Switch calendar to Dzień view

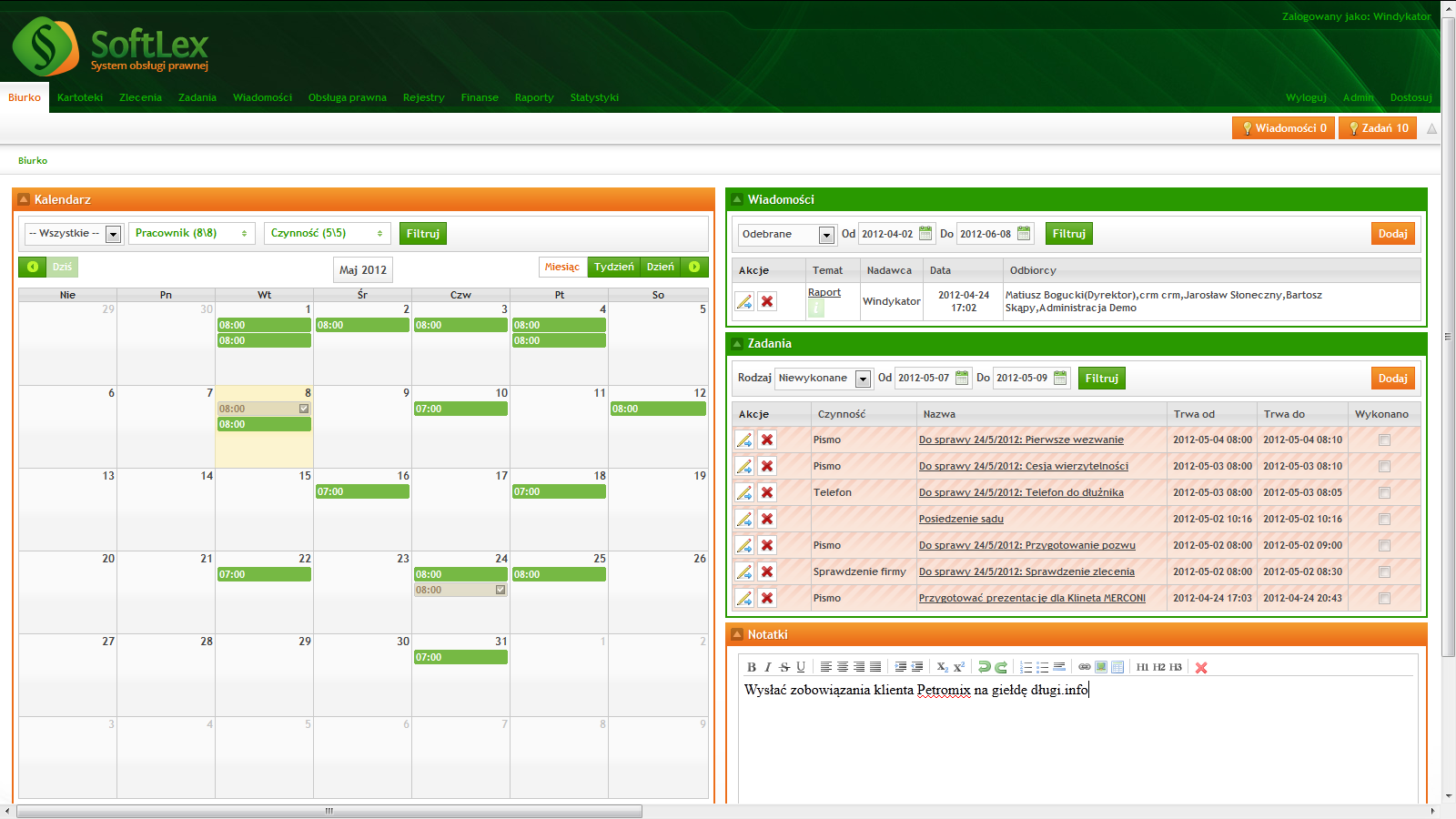pyautogui.click(x=661, y=267)
